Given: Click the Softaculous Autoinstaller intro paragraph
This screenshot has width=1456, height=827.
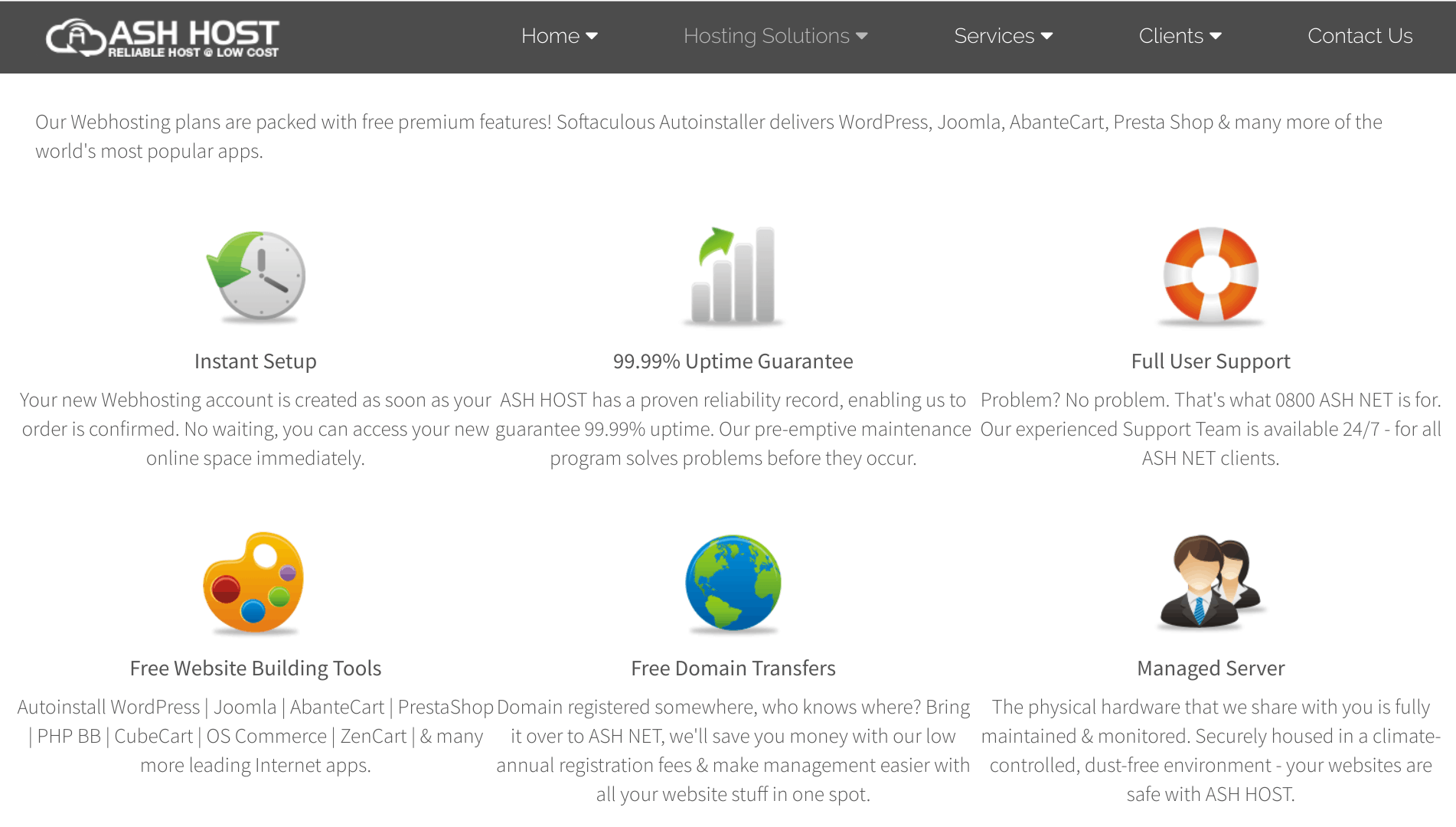Looking at the screenshot, I should point(709,136).
